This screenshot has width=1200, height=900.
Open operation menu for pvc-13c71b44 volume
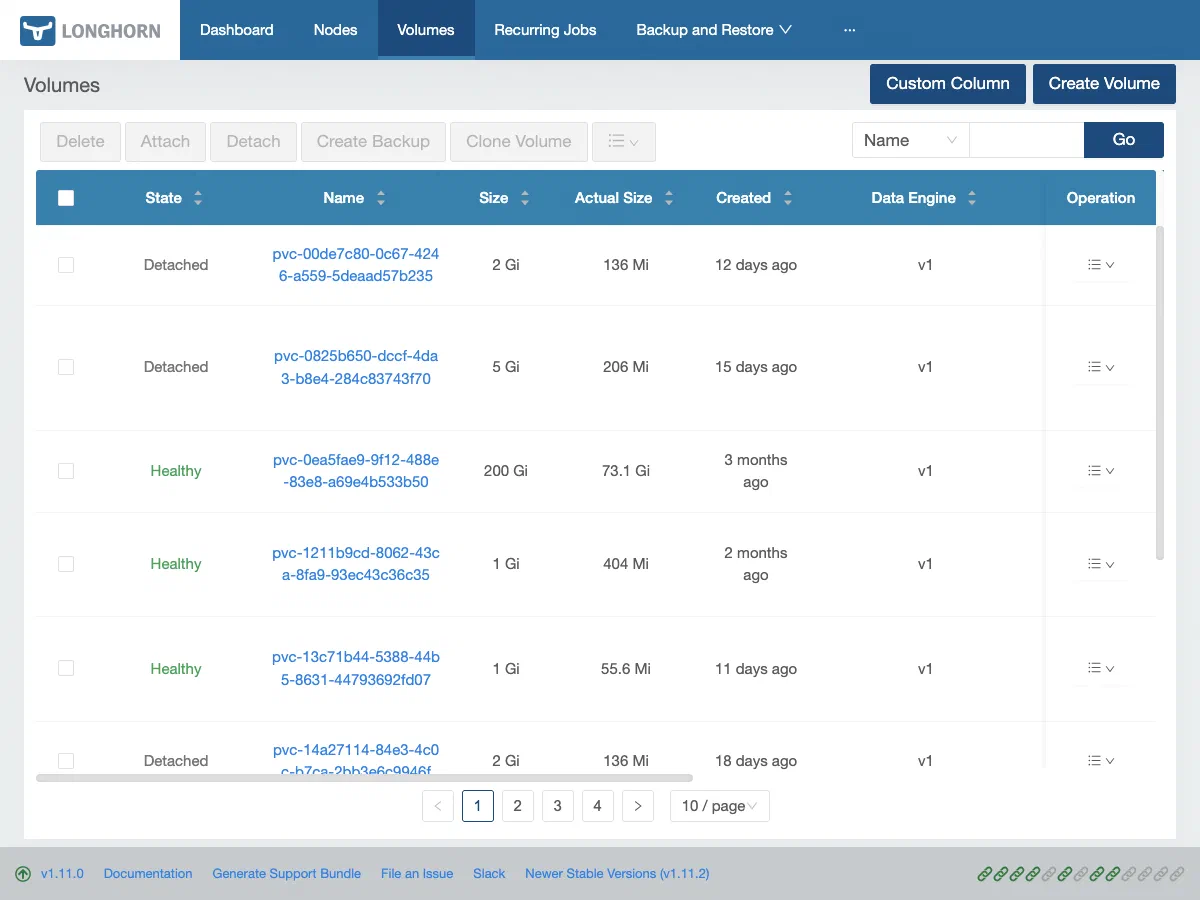click(x=1101, y=669)
